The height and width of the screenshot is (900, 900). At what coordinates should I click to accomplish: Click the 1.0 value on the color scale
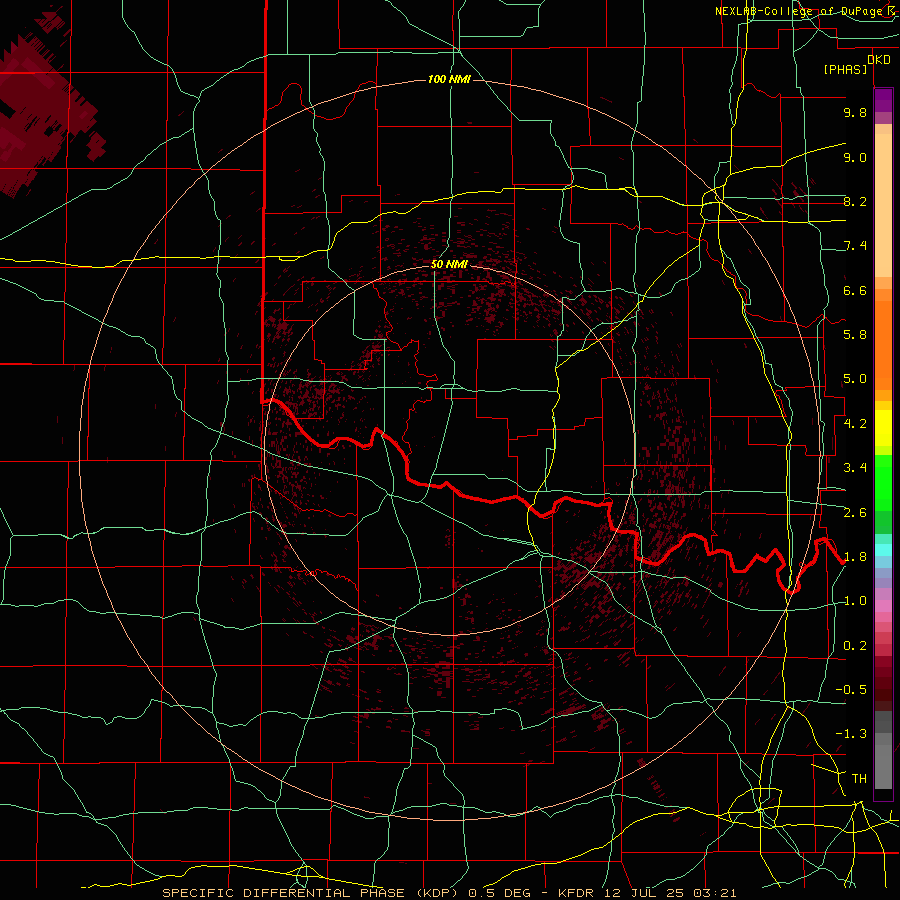855,601
